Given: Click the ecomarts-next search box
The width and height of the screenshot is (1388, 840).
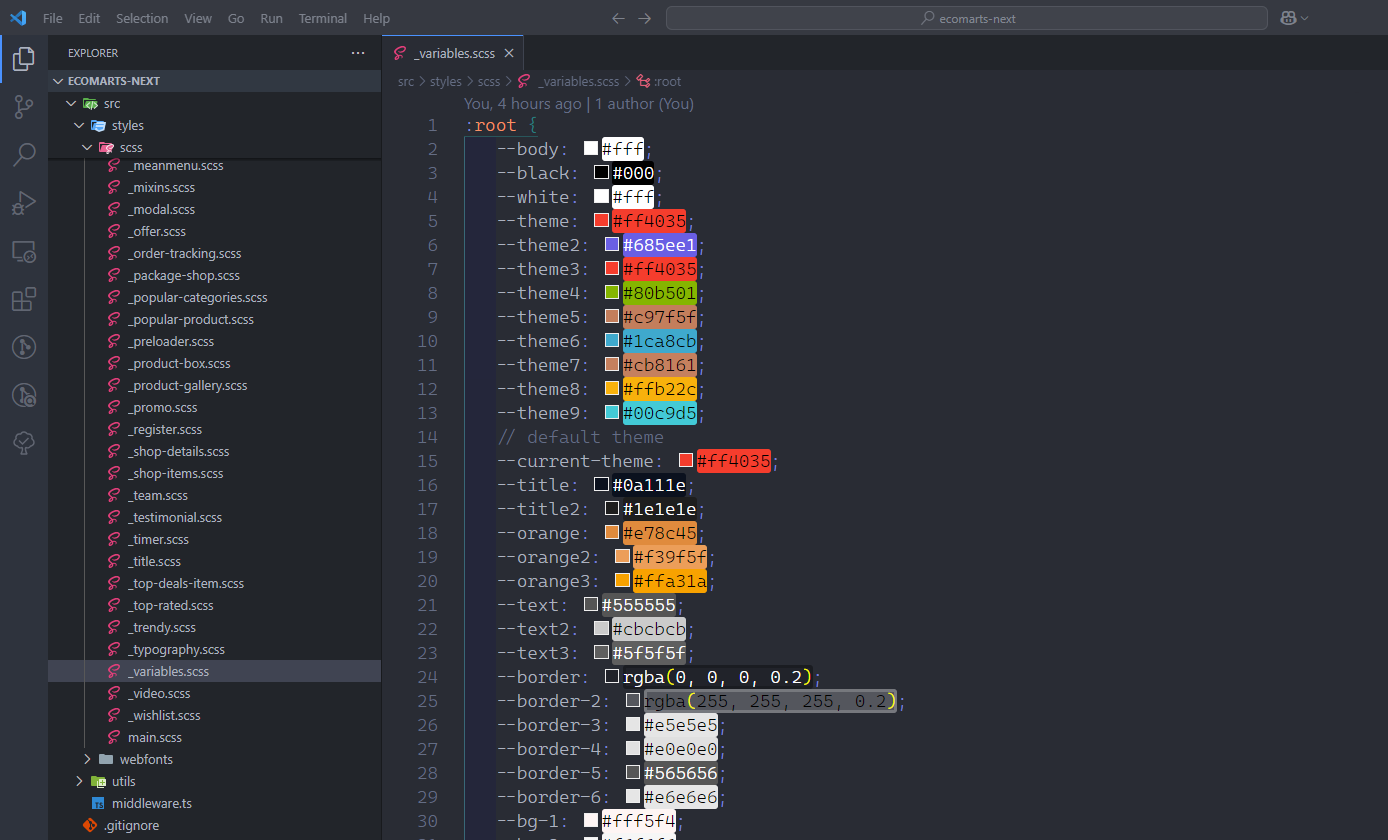Looking at the screenshot, I should 967,18.
